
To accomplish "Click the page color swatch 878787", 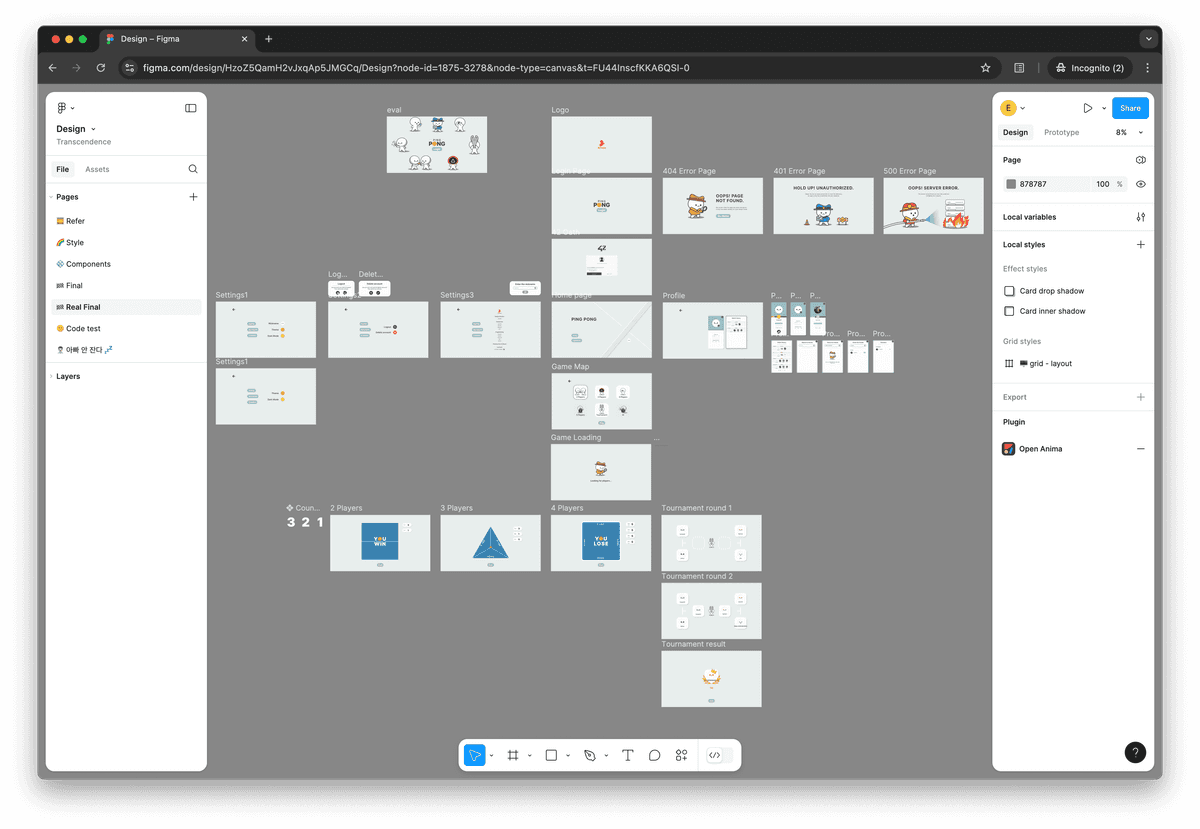I will [1011, 184].
